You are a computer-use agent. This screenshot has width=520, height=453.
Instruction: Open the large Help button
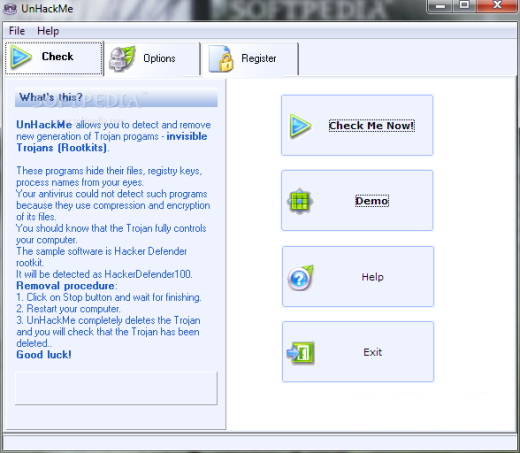(358, 276)
